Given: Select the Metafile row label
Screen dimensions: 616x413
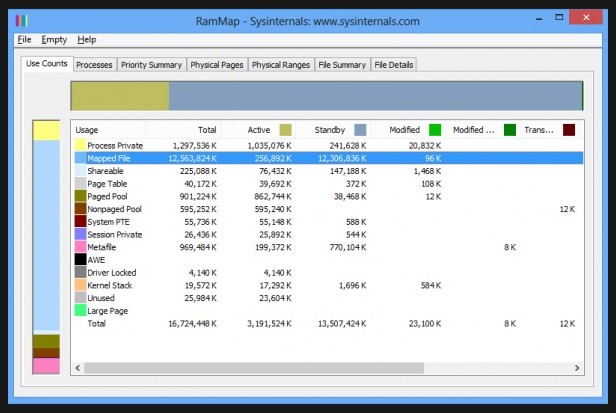Looking at the screenshot, I should pyautogui.click(x=102, y=247).
